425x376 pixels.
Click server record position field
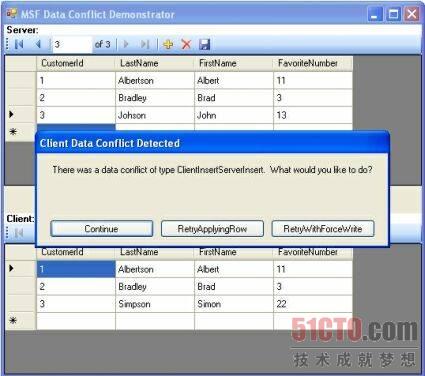tap(72, 44)
